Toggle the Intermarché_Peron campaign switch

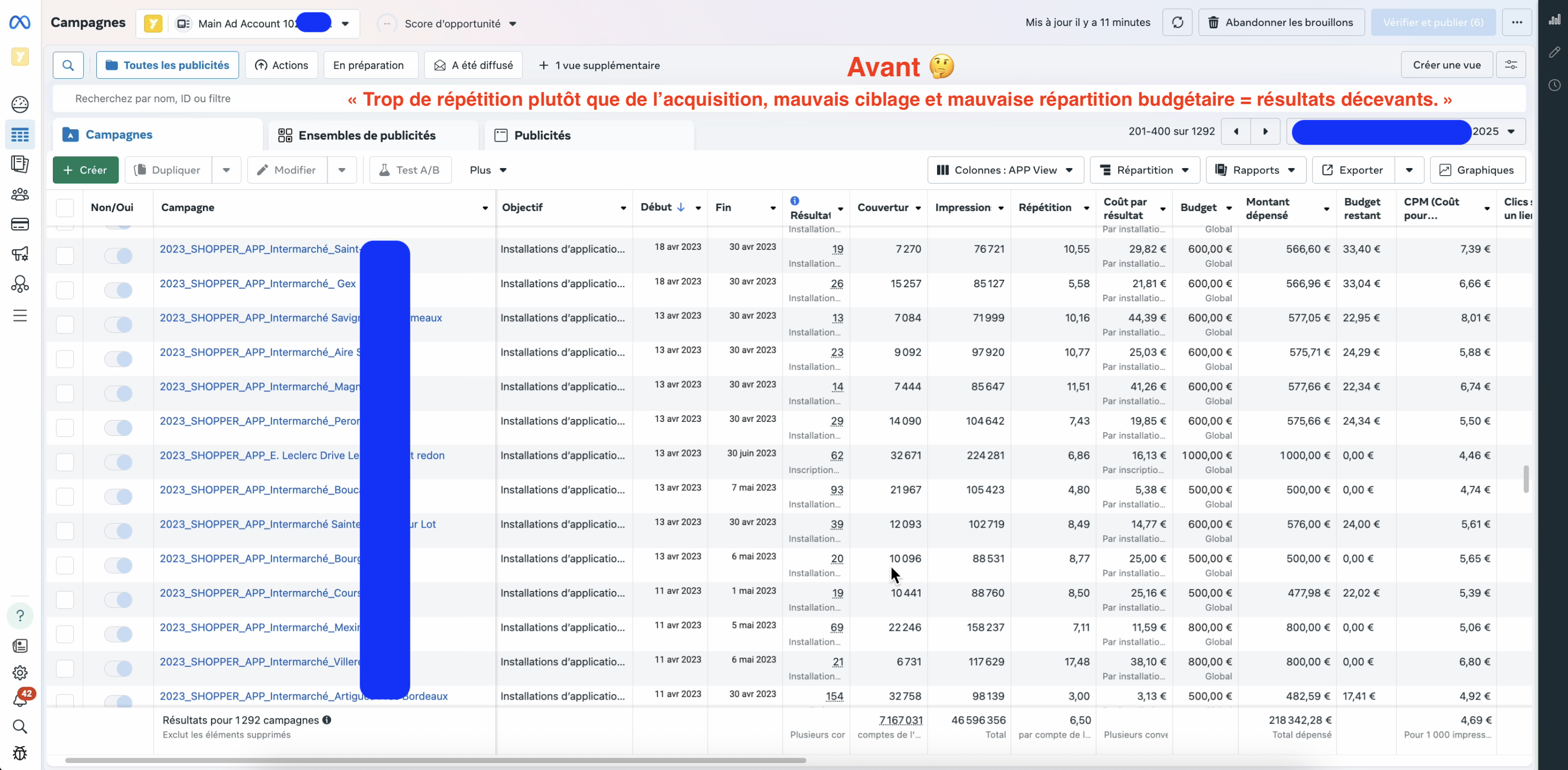point(118,427)
